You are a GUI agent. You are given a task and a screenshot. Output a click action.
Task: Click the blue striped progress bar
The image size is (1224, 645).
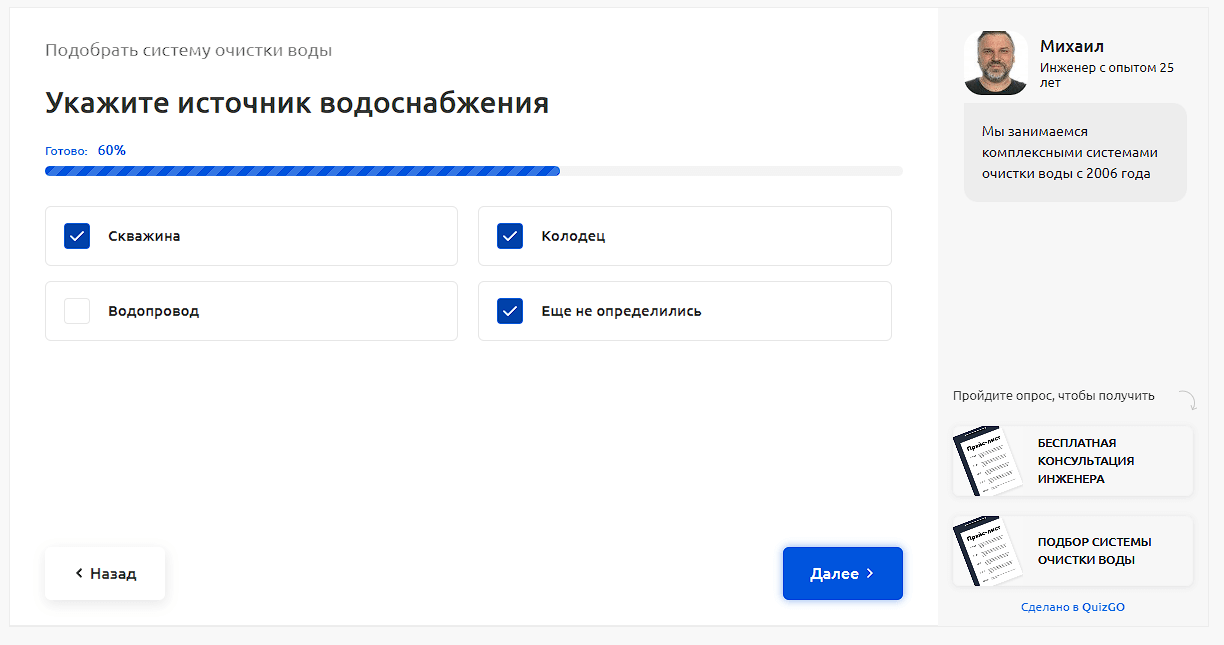pos(302,171)
